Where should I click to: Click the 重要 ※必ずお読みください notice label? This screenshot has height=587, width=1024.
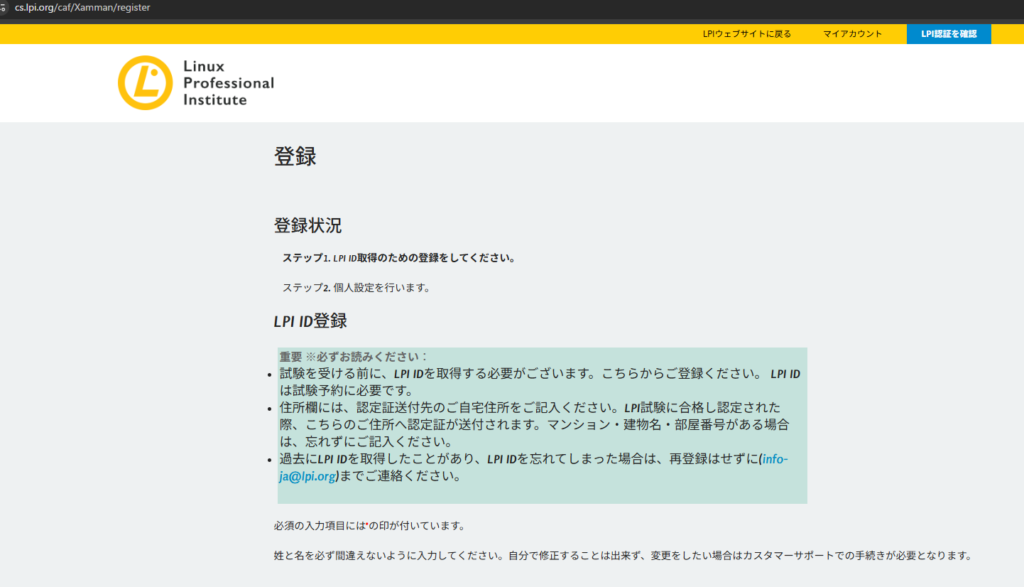click(353, 357)
